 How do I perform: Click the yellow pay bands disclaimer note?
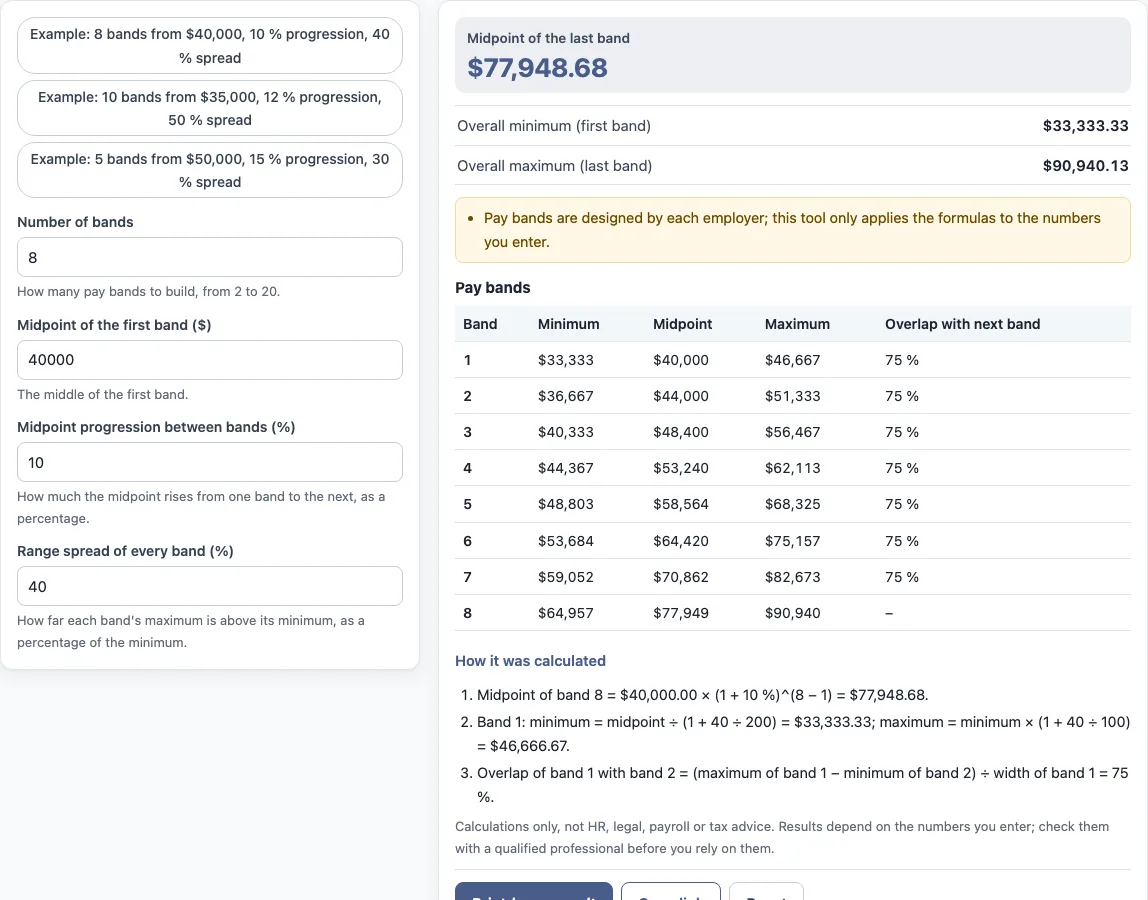click(x=793, y=230)
